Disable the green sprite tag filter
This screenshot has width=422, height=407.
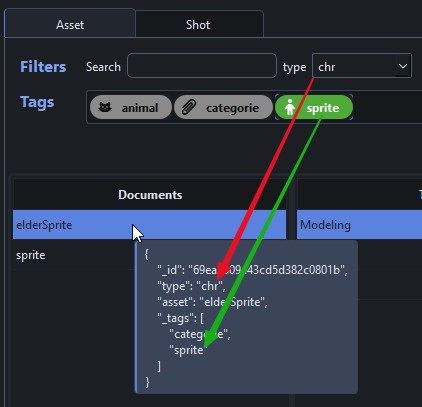tap(314, 107)
